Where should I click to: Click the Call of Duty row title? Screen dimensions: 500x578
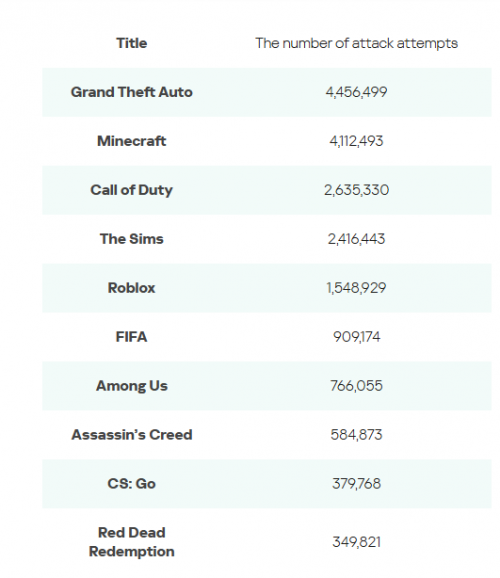tap(132, 190)
